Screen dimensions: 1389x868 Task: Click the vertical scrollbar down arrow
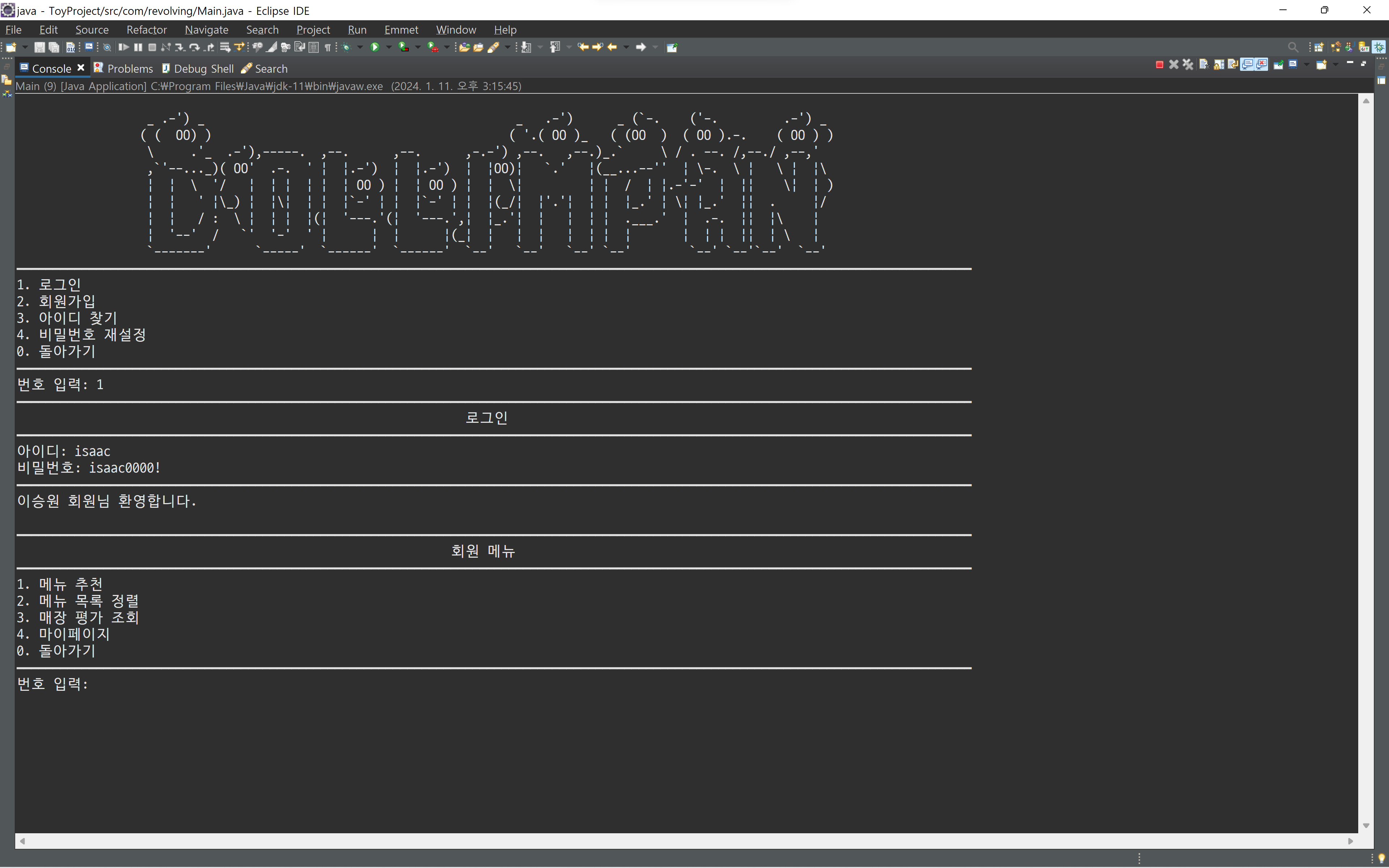pyautogui.click(x=1366, y=826)
